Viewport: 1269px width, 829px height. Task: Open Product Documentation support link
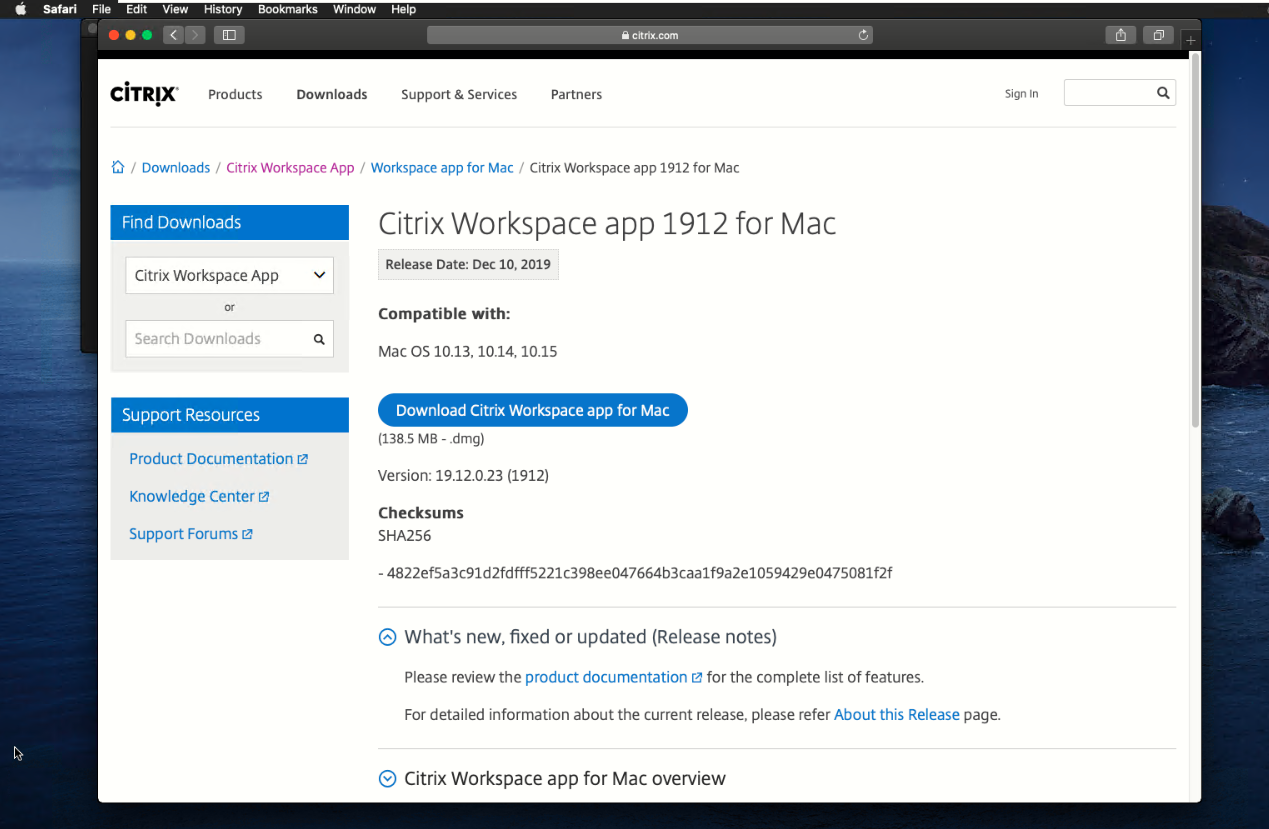[x=211, y=459]
